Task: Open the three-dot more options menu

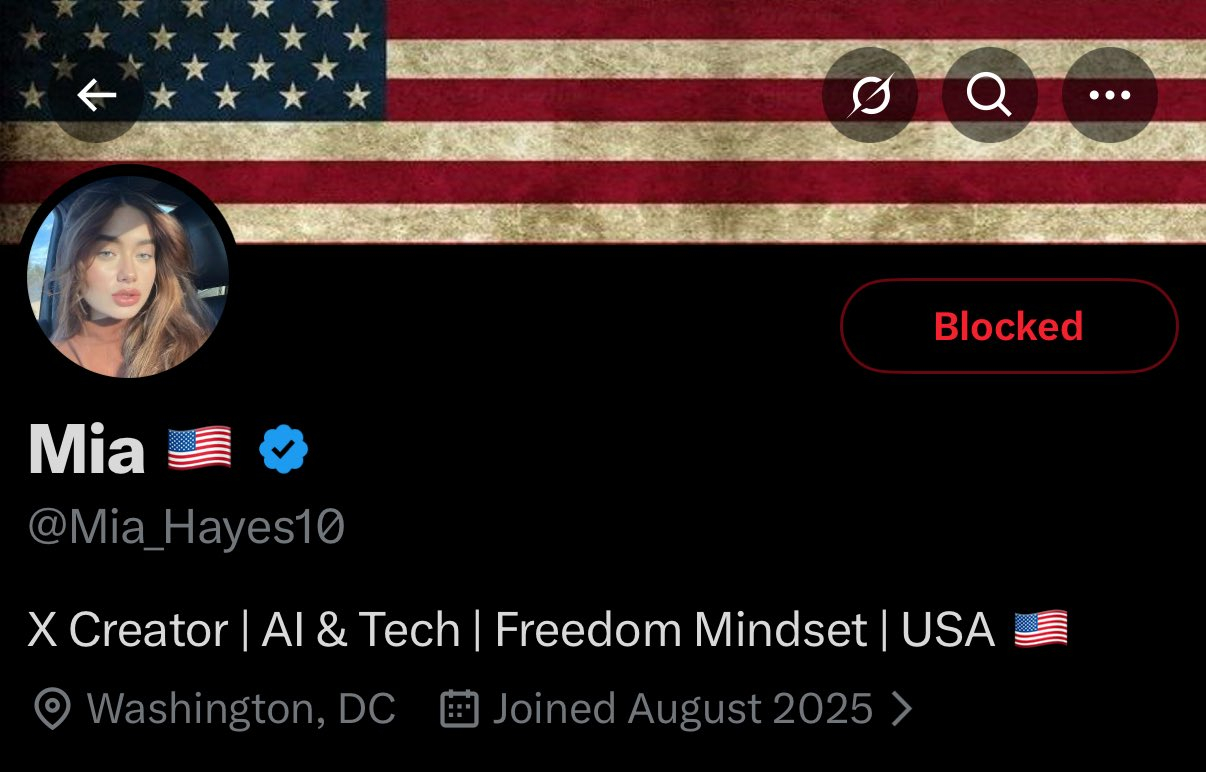Action: pos(1109,96)
